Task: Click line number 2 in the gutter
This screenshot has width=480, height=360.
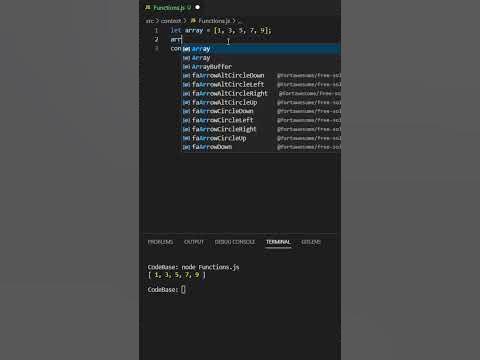Action: tap(156, 40)
